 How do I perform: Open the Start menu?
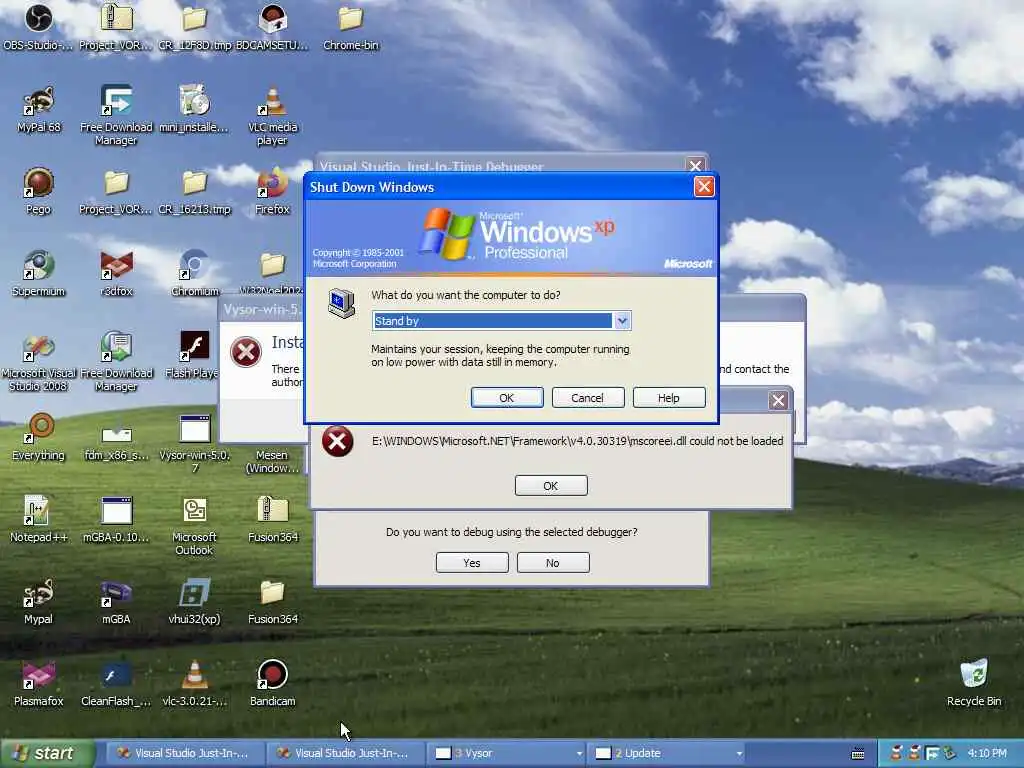pos(46,754)
